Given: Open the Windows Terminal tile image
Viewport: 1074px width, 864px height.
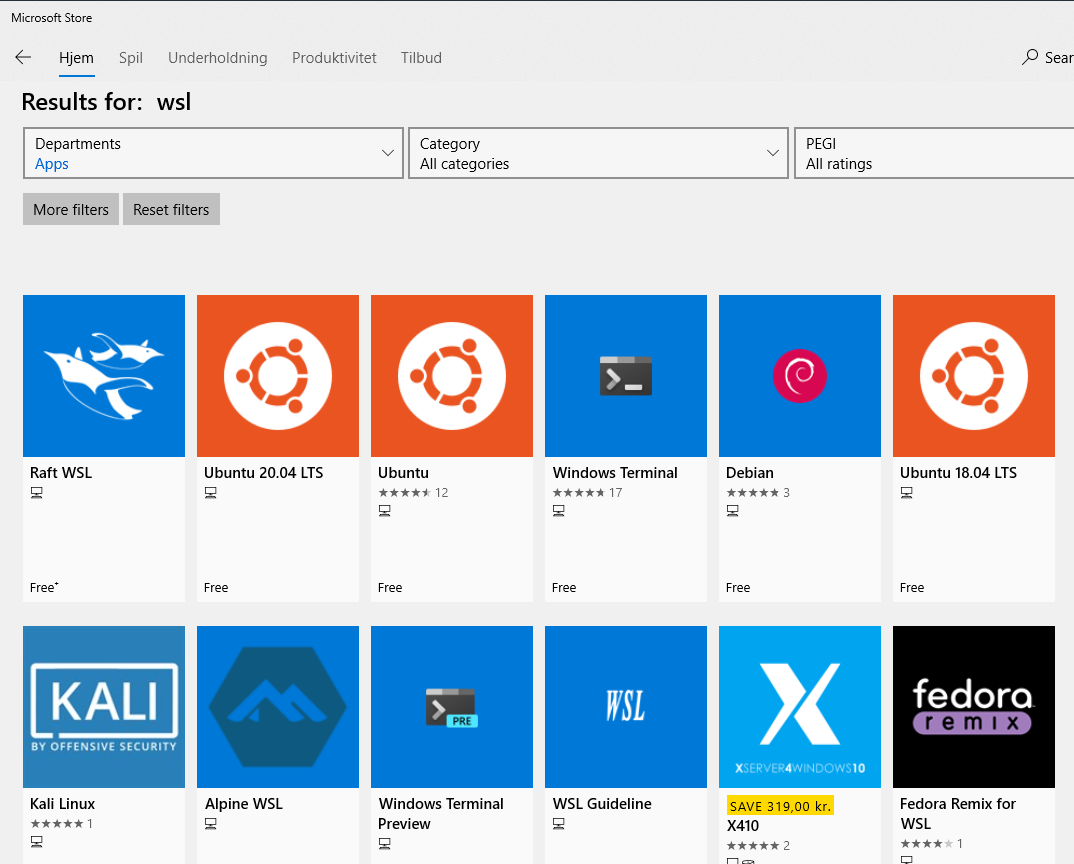Looking at the screenshot, I should pyautogui.click(x=626, y=376).
